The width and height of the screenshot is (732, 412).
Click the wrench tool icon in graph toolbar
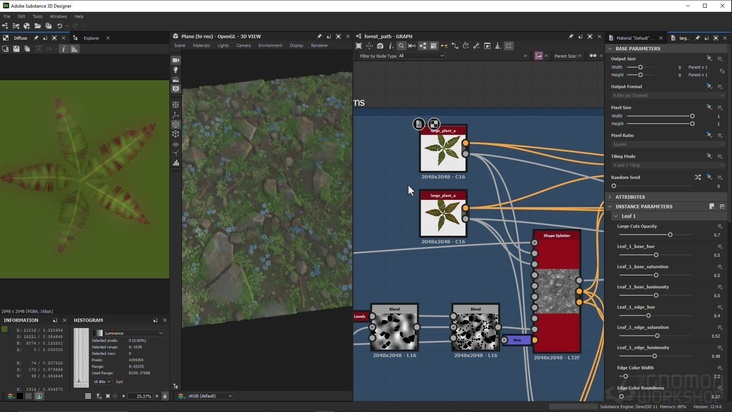click(476, 46)
